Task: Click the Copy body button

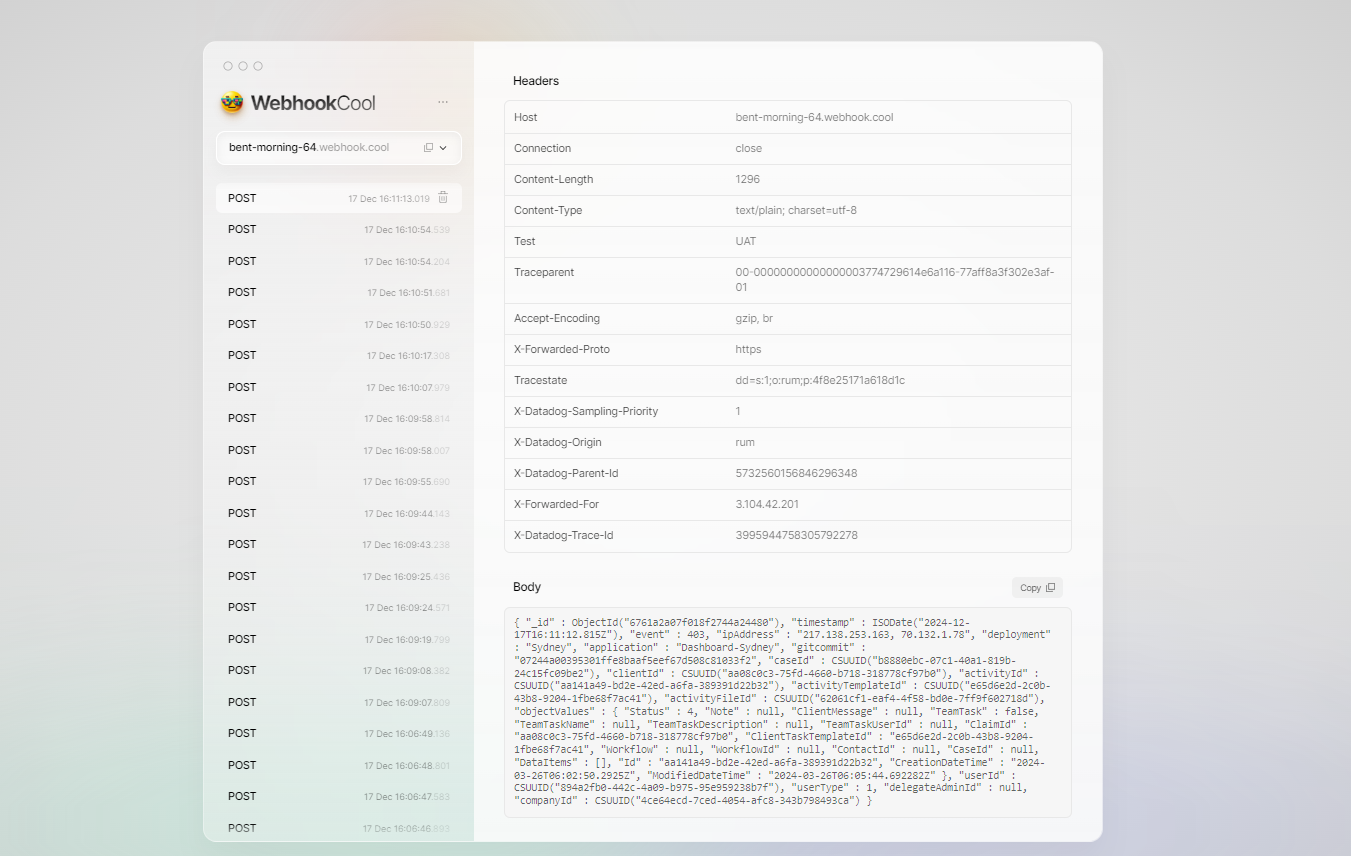Action: 1037,588
